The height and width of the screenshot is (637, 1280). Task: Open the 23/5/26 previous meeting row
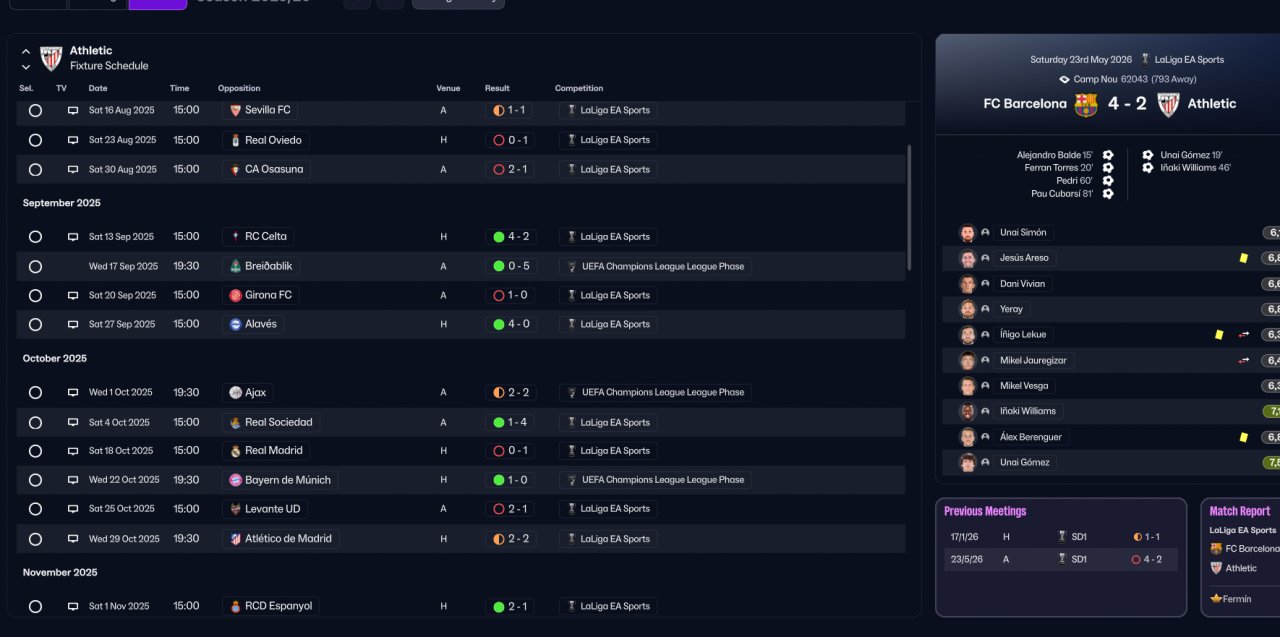1061,559
